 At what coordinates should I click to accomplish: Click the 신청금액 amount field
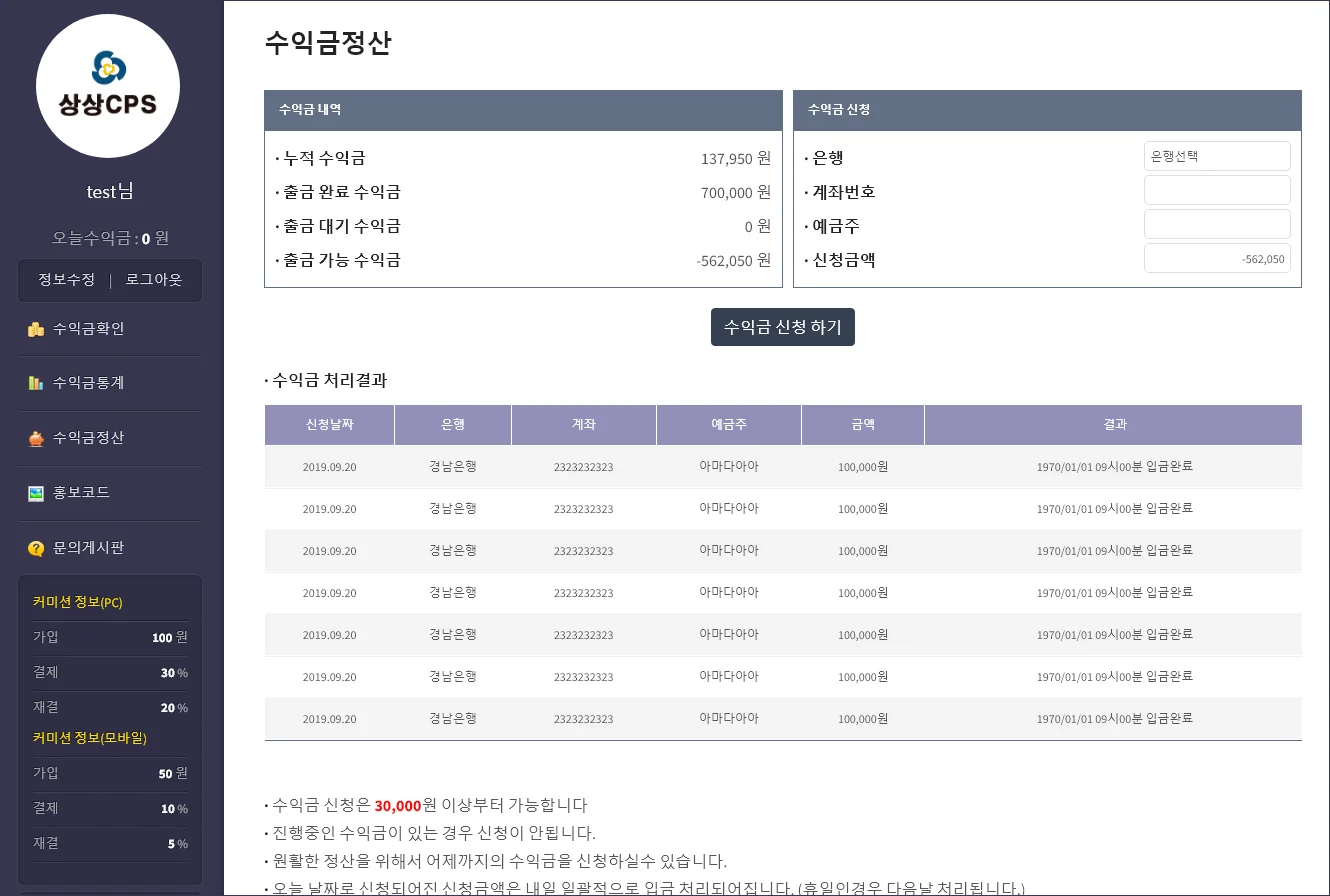coord(1216,257)
